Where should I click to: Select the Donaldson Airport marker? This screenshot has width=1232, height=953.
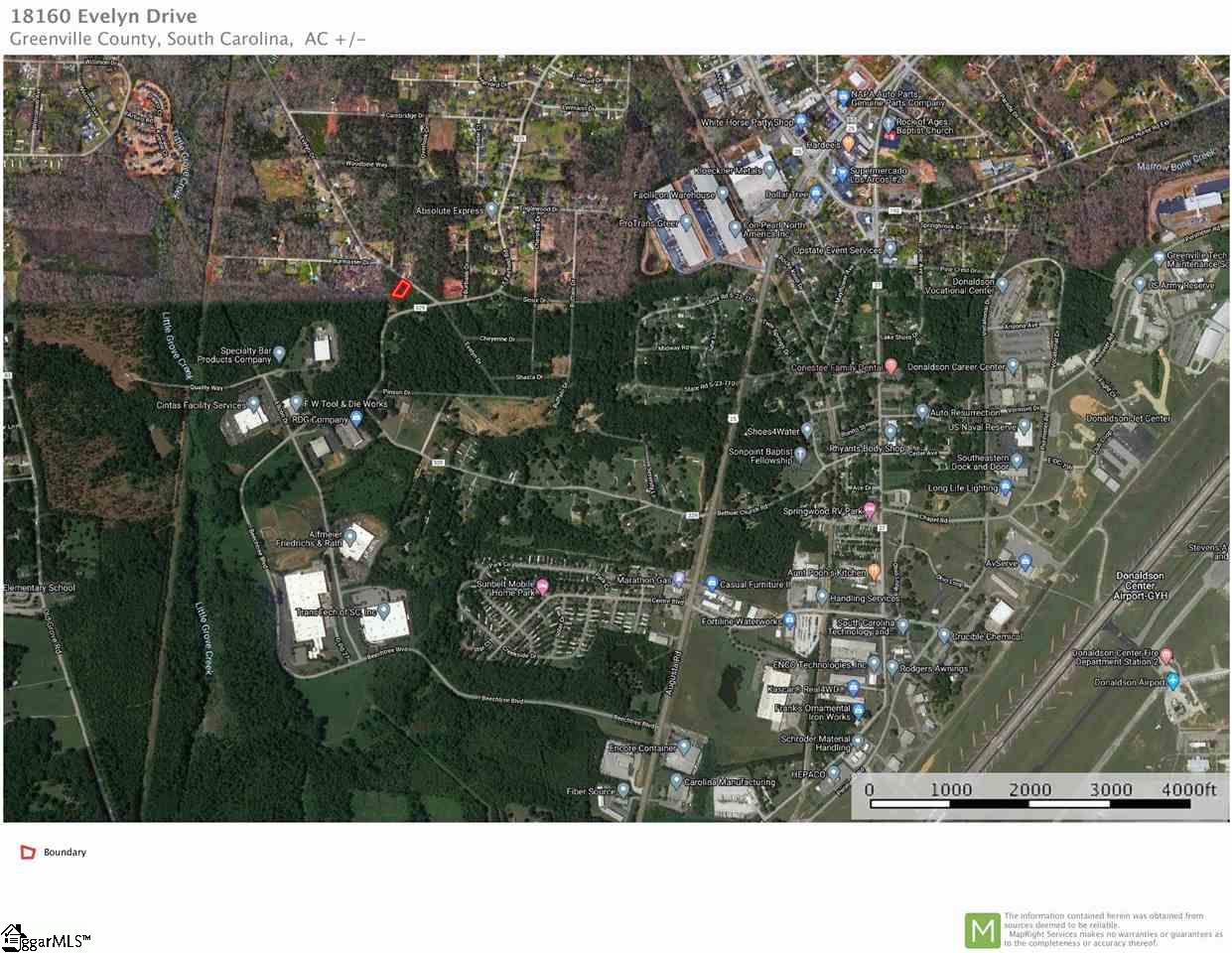[x=1172, y=681]
